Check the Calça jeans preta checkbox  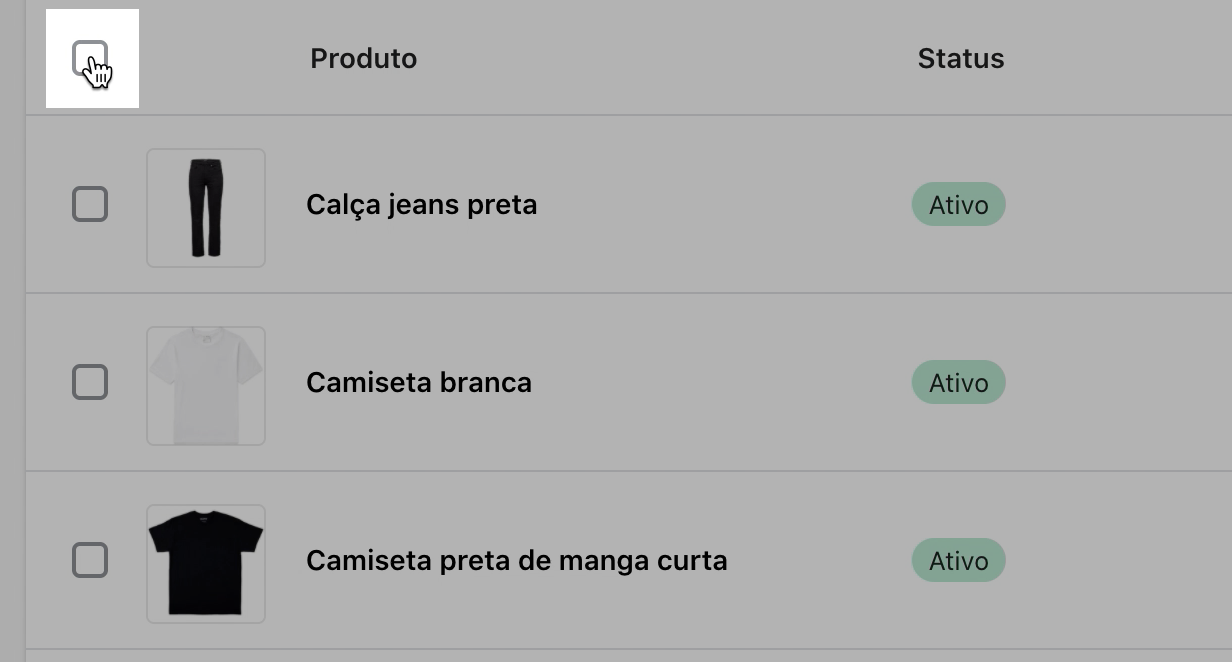pos(90,204)
